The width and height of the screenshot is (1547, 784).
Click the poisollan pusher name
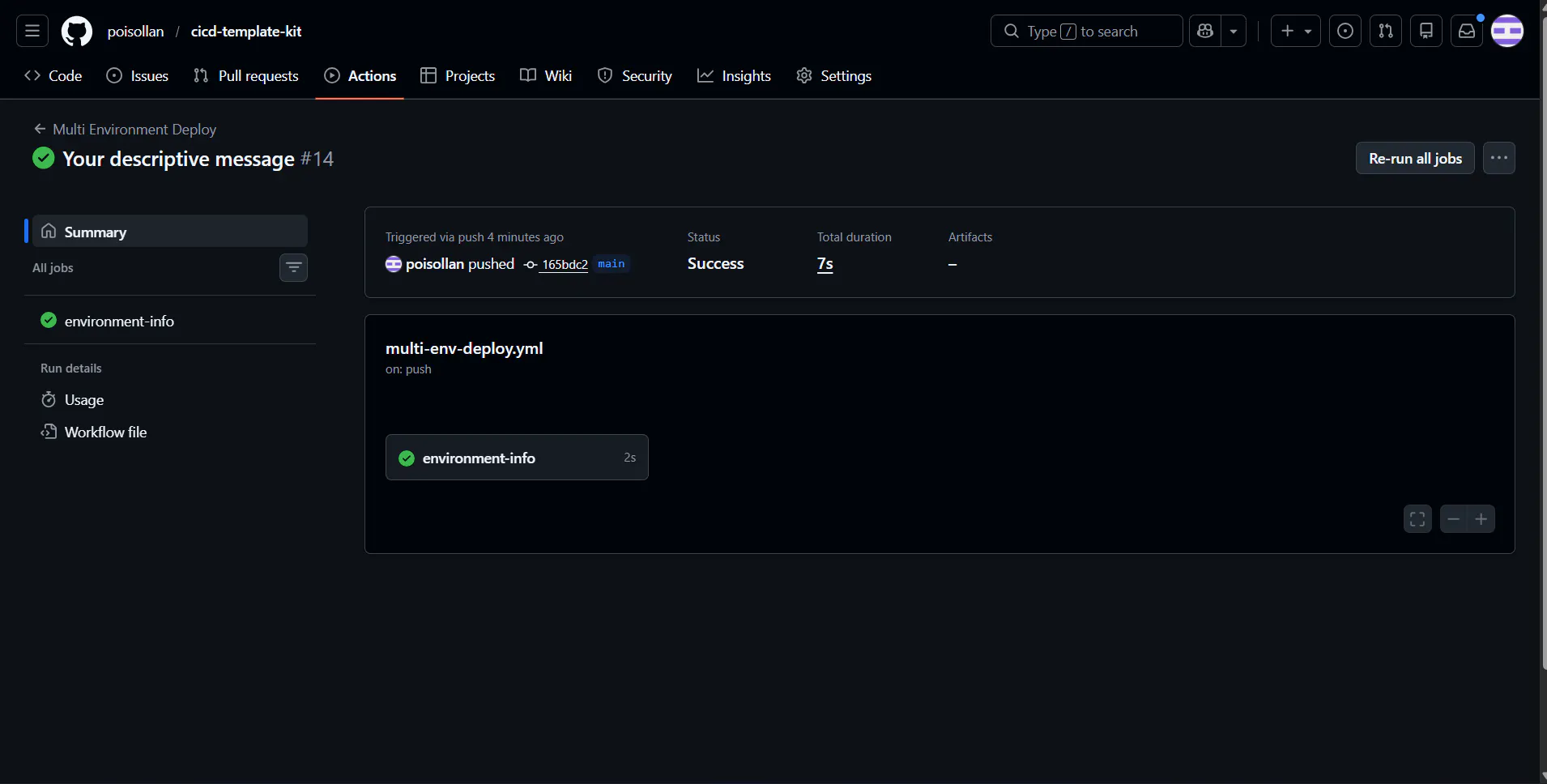click(435, 264)
